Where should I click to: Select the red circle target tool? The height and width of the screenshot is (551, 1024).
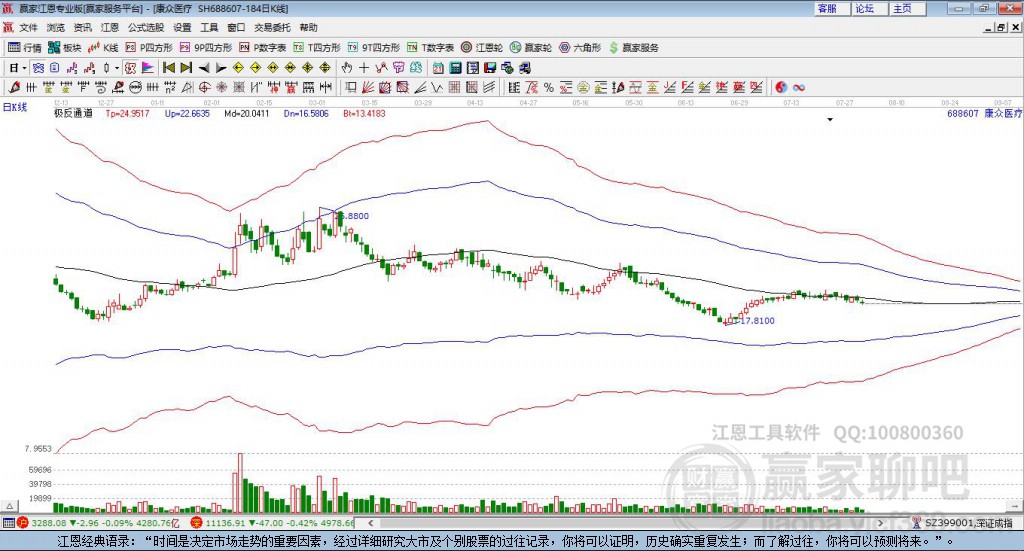click(204, 87)
